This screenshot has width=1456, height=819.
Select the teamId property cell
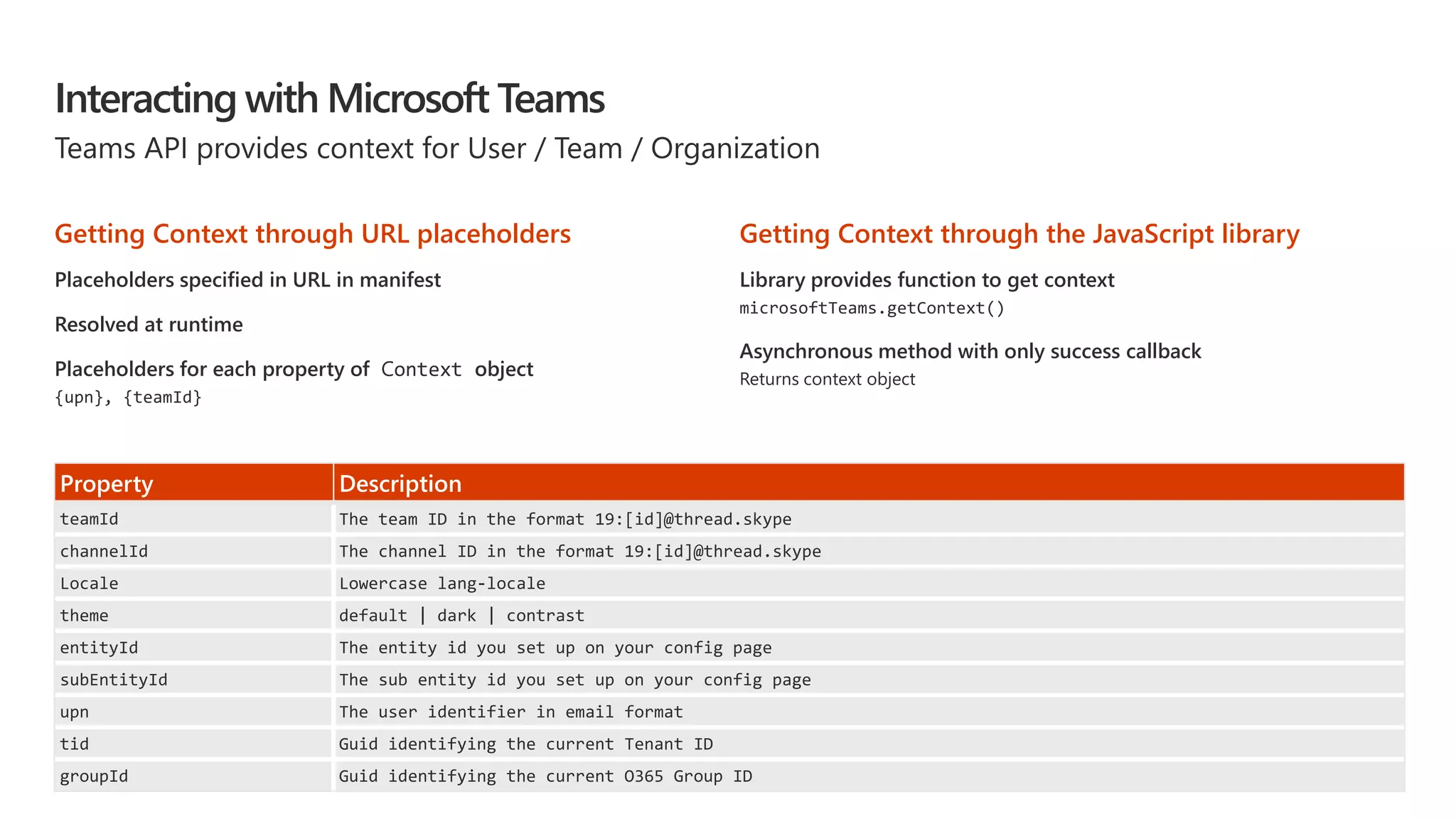(193, 519)
